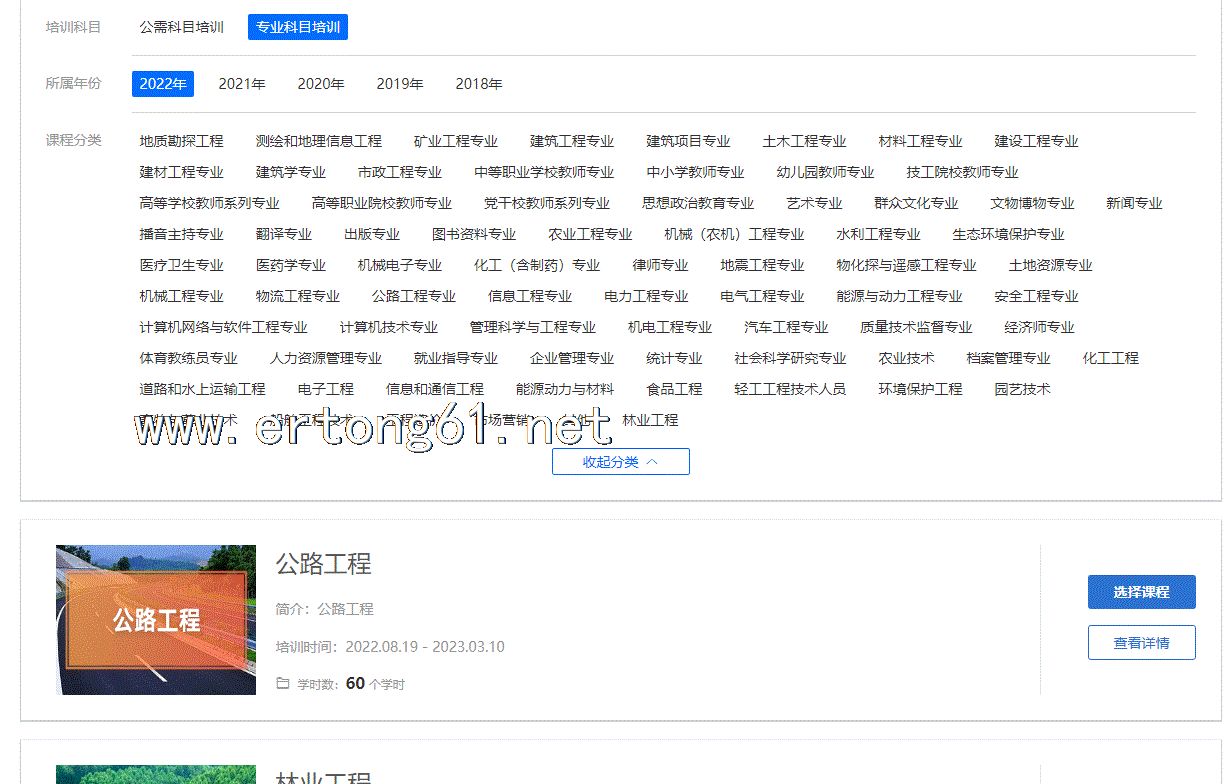Image resolution: width=1228 pixels, height=784 pixels.
Task: Open the 公路工程 course thumbnail image
Action: [156, 620]
